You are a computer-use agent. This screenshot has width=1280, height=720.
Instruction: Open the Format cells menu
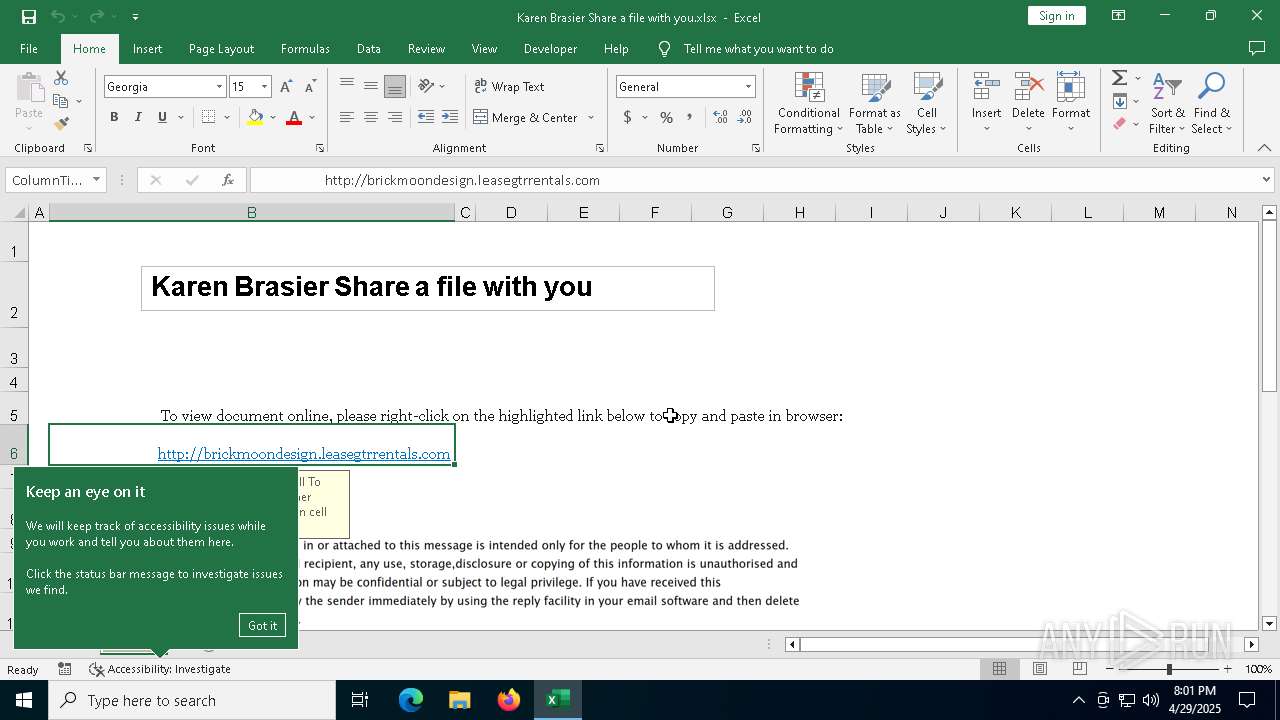pyautogui.click(x=1071, y=104)
